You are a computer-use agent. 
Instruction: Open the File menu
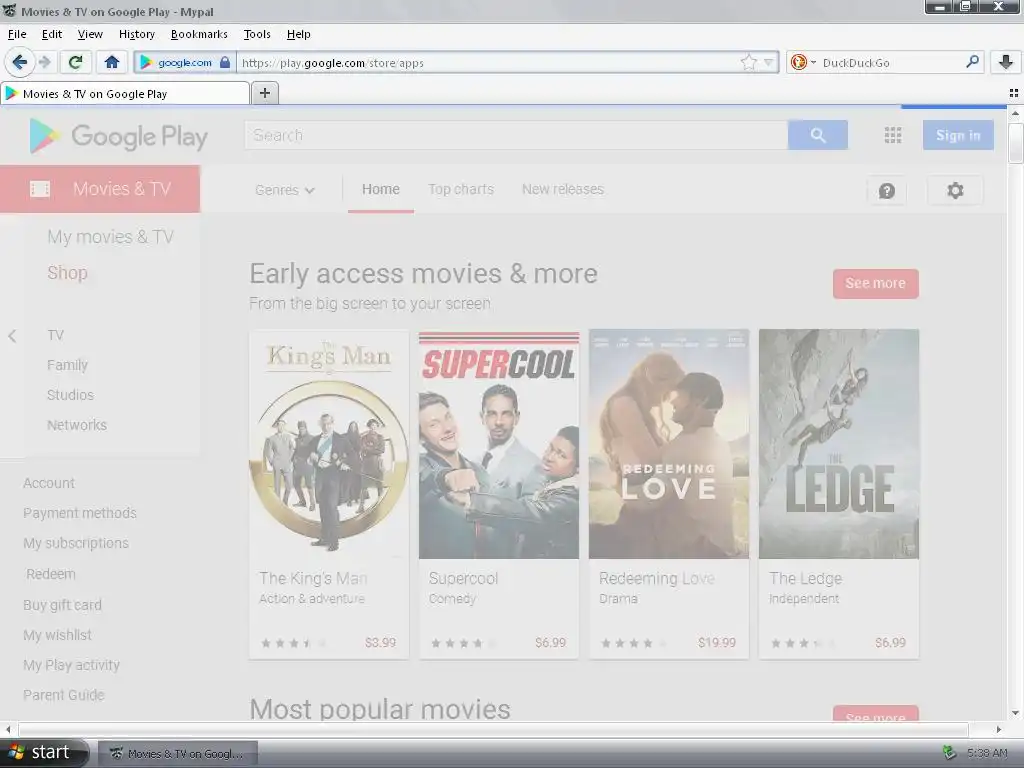17,34
